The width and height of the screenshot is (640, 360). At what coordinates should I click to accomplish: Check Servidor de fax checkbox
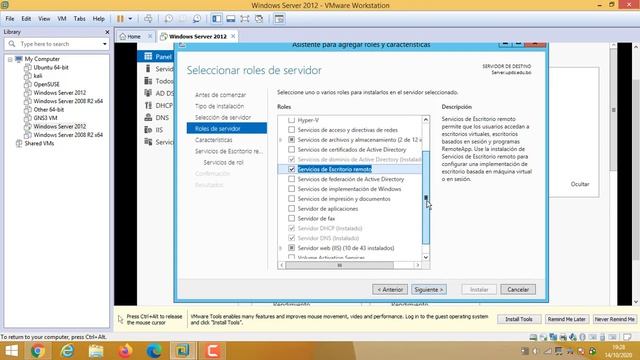tap(291, 218)
